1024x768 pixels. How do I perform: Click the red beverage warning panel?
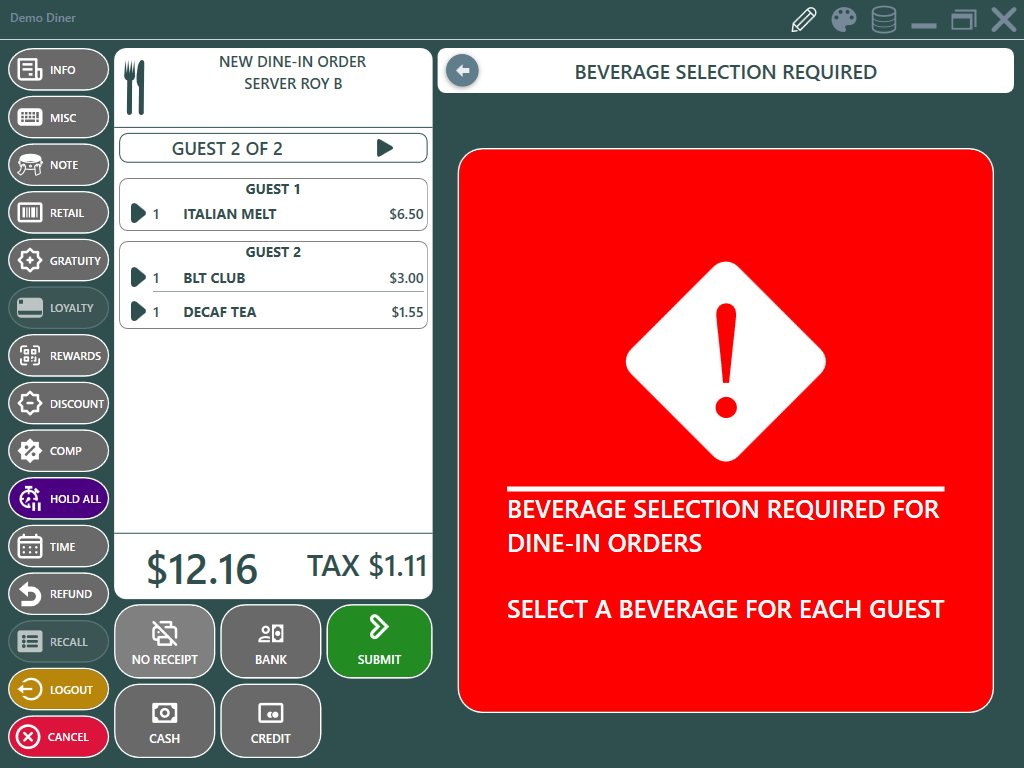pyautogui.click(x=725, y=430)
